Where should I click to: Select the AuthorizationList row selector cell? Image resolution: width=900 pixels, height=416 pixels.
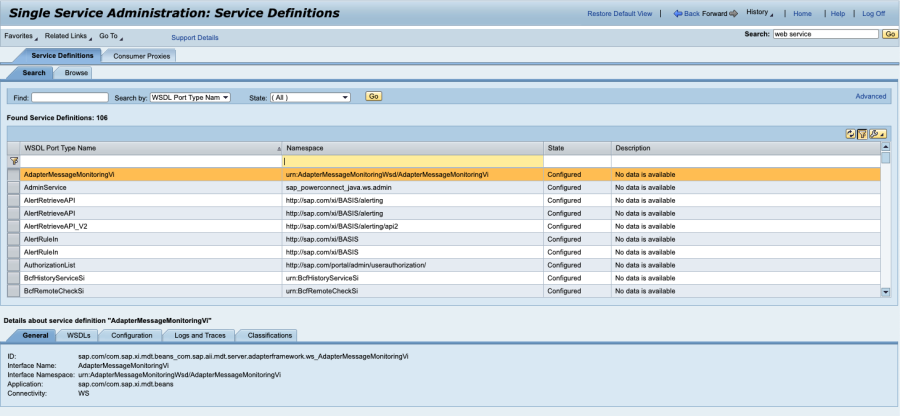pyautogui.click(x=14, y=265)
